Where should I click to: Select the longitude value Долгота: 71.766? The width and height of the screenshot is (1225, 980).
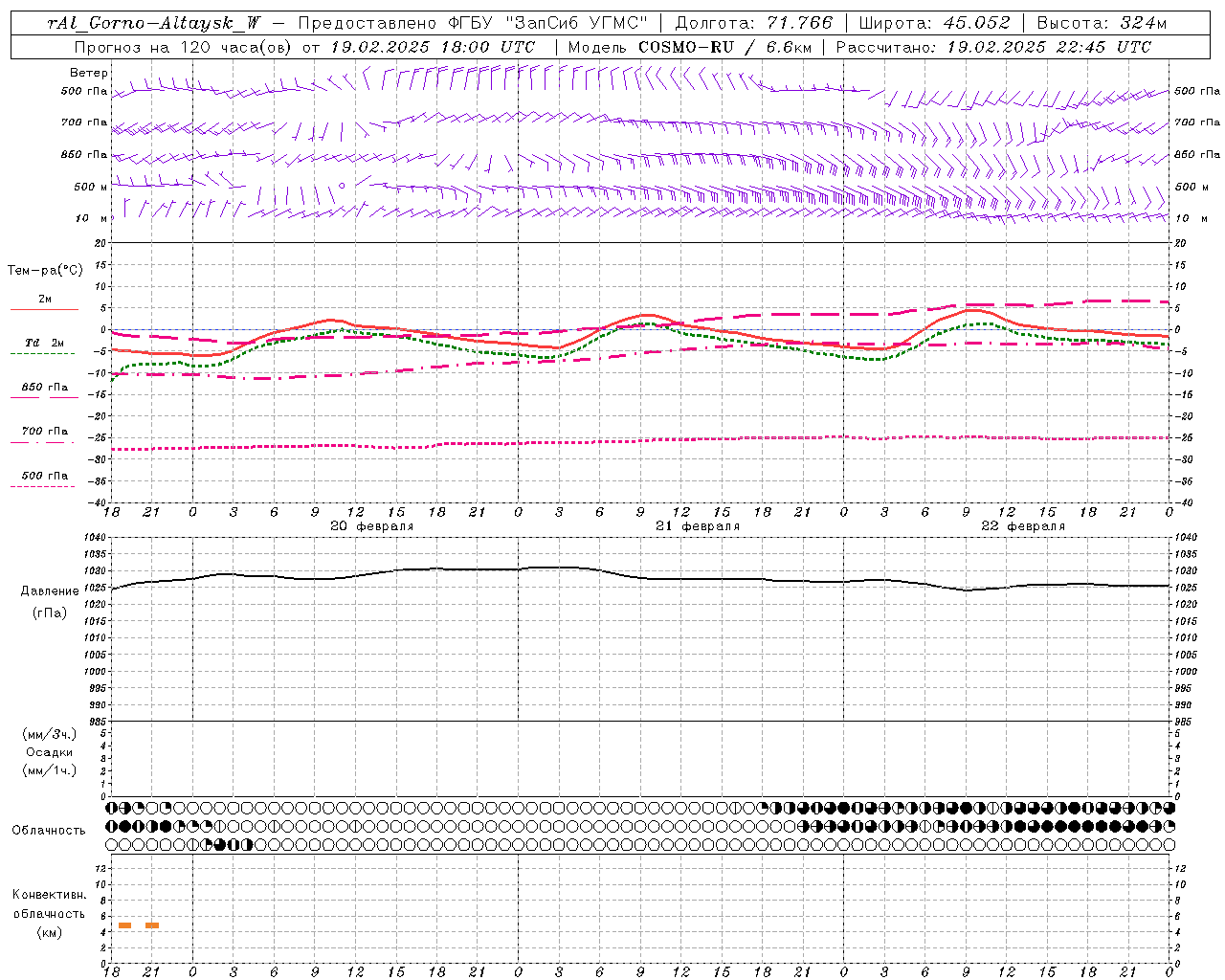(x=754, y=23)
